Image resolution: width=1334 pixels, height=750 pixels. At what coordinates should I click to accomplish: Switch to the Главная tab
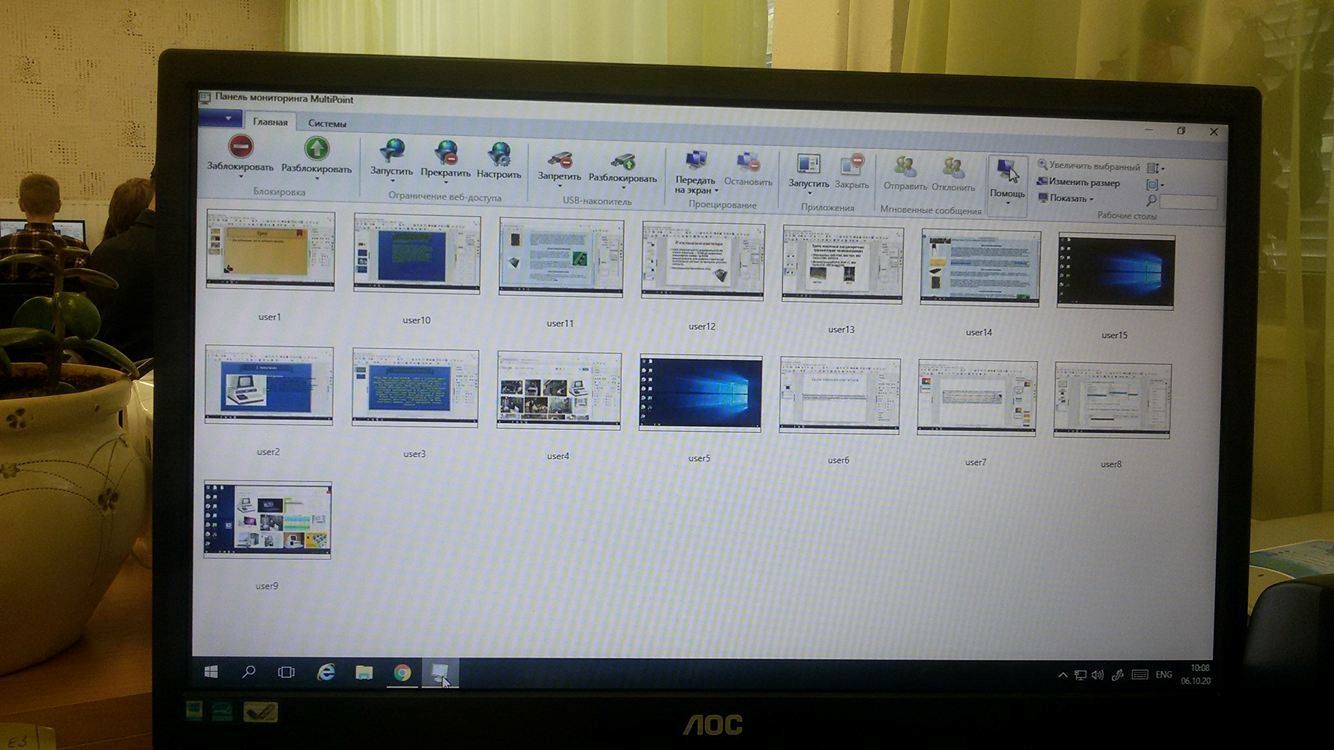point(270,122)
